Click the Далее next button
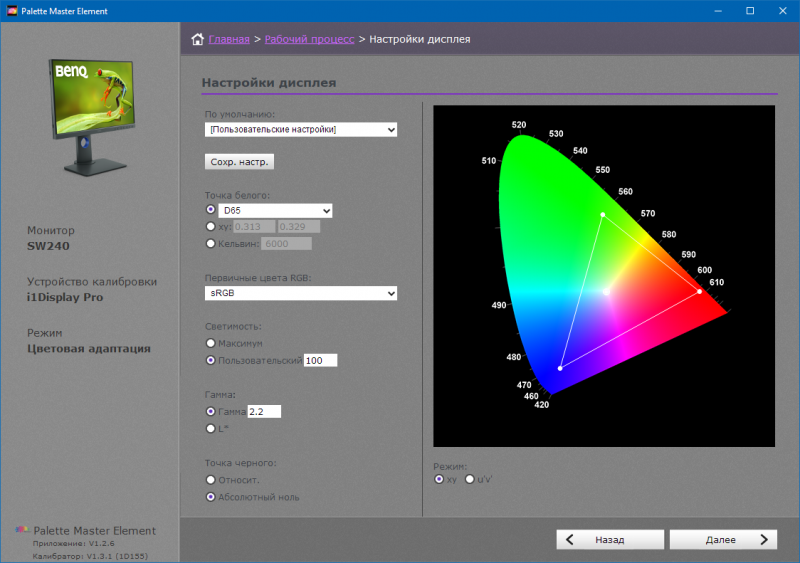Image resolution: width=800 pixels, height=563 pixels. click(x=723, y=540)
